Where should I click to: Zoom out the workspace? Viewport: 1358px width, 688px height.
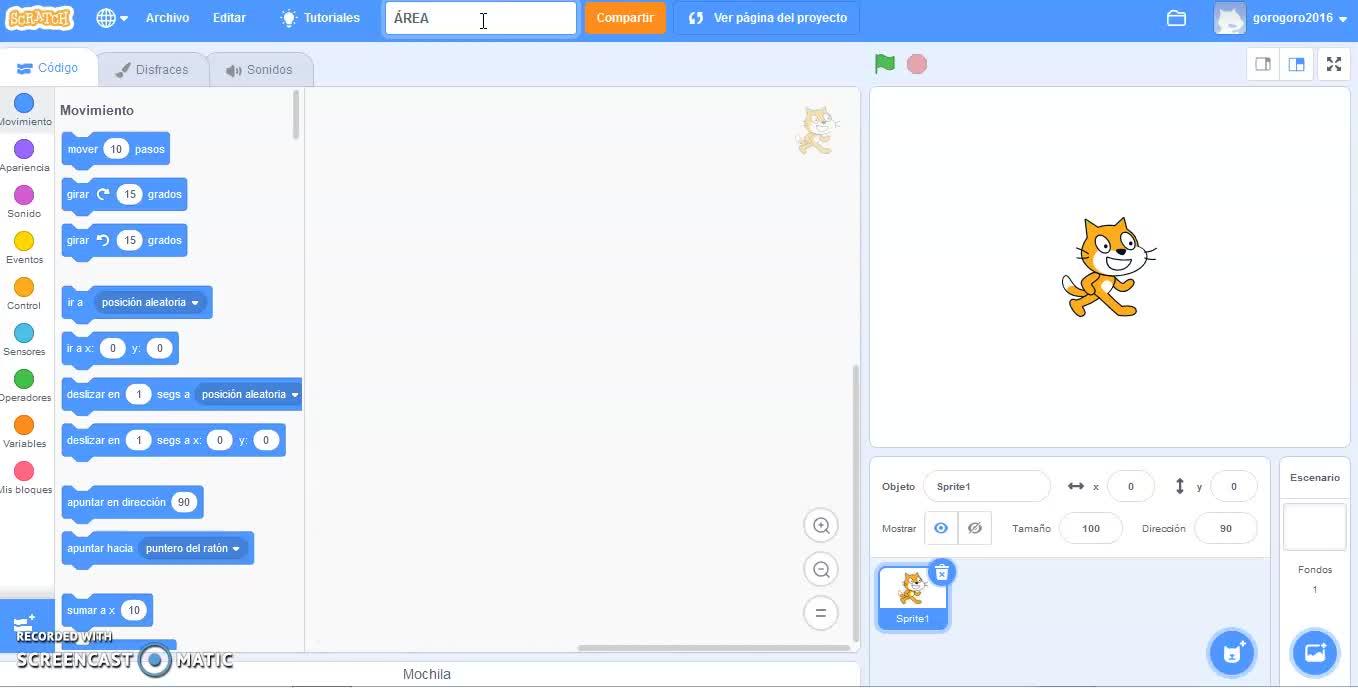click(821, 570)
